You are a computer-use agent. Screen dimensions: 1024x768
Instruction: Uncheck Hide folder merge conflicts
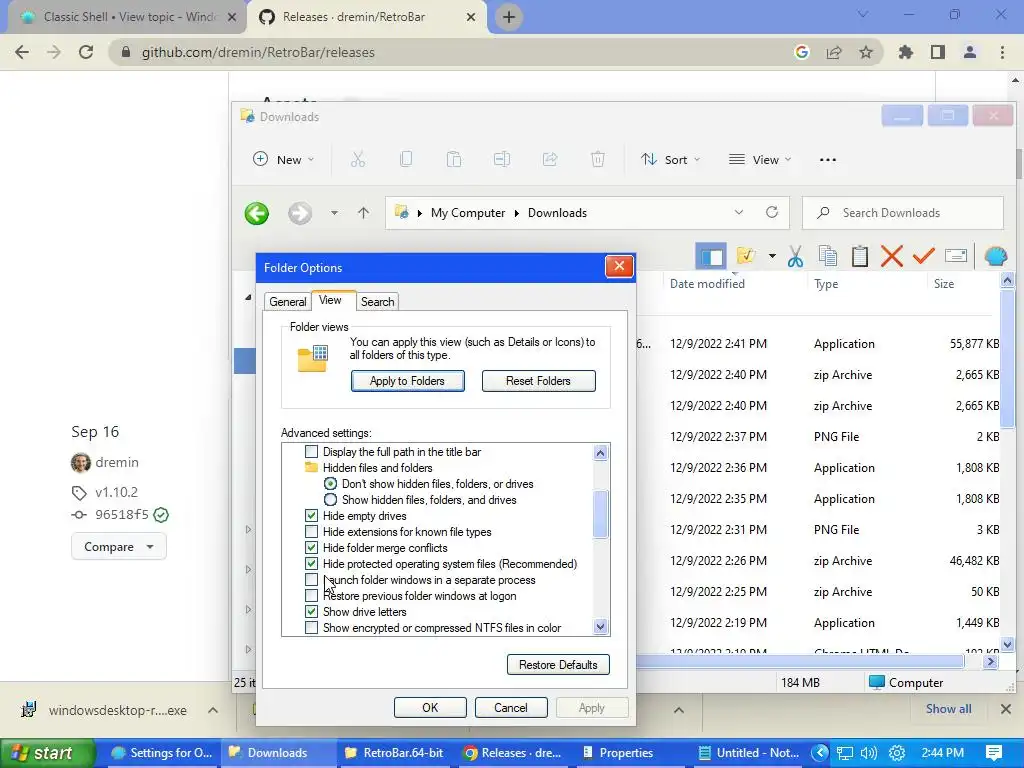[x=312, y=548]
